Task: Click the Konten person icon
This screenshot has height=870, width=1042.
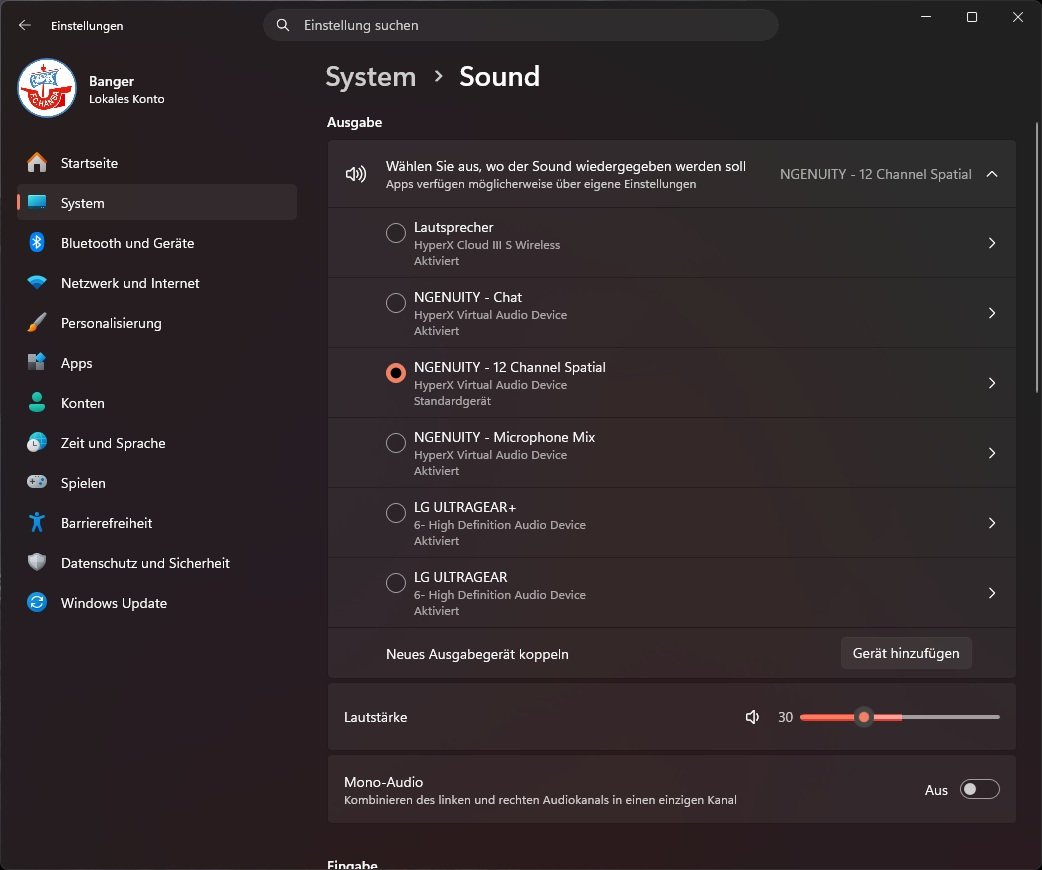Action: [x=37, y=402]
